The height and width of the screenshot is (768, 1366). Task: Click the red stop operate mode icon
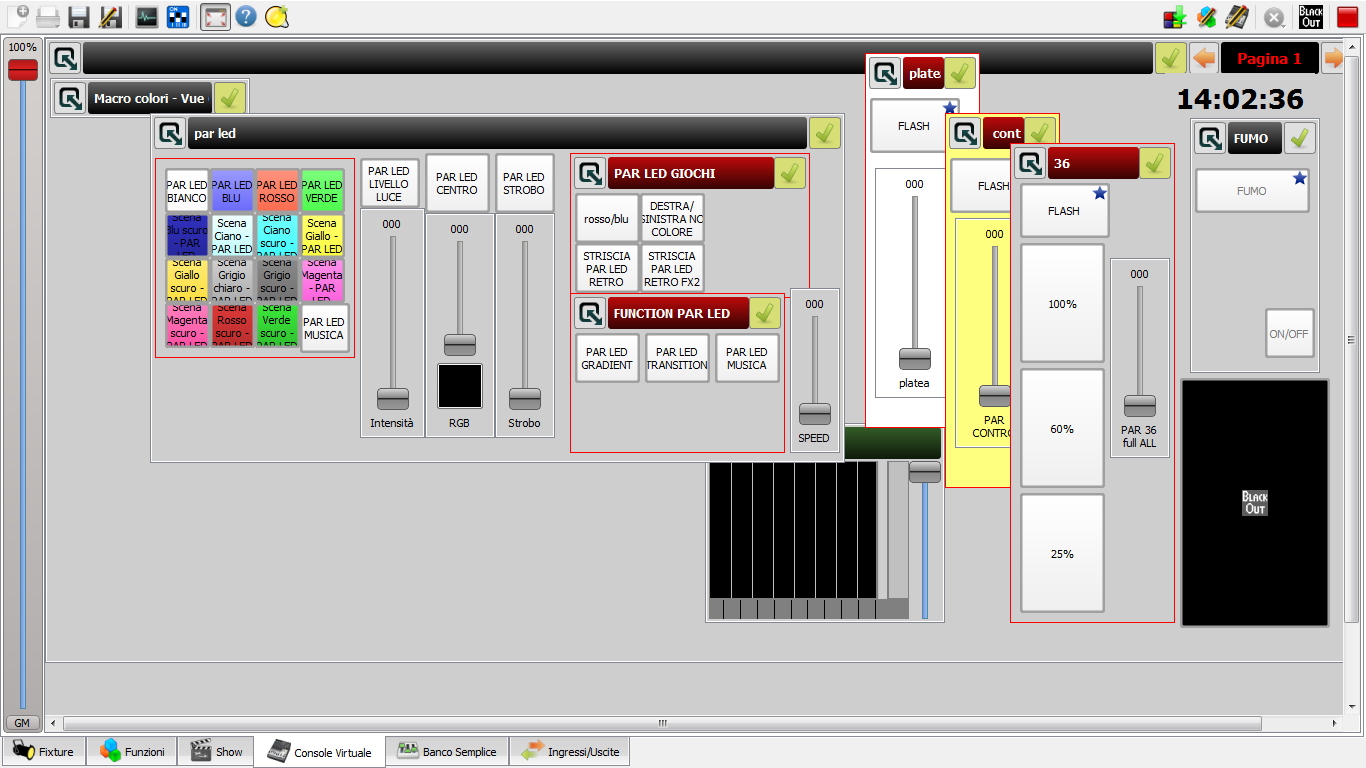(1347, 16)
